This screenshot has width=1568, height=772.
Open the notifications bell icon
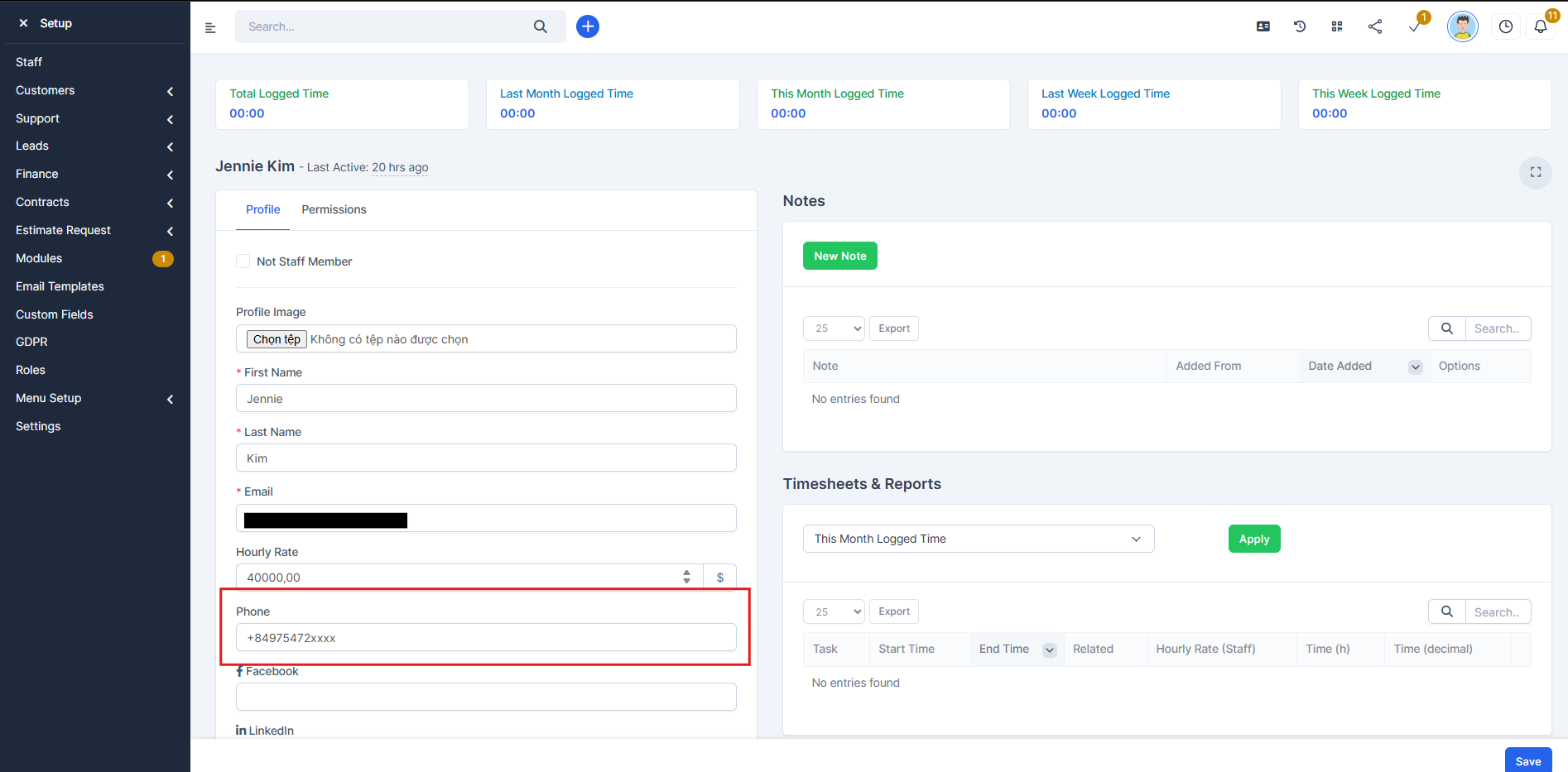click(x=1540, y=26)
